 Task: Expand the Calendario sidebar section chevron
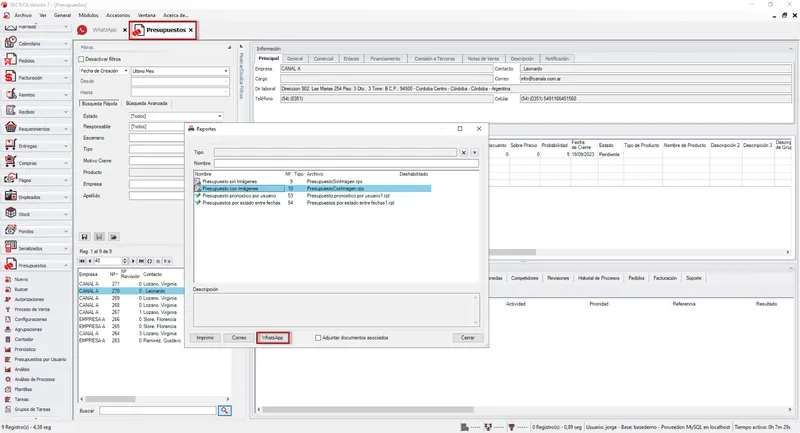pyautogui.click(x=66, y=44)
